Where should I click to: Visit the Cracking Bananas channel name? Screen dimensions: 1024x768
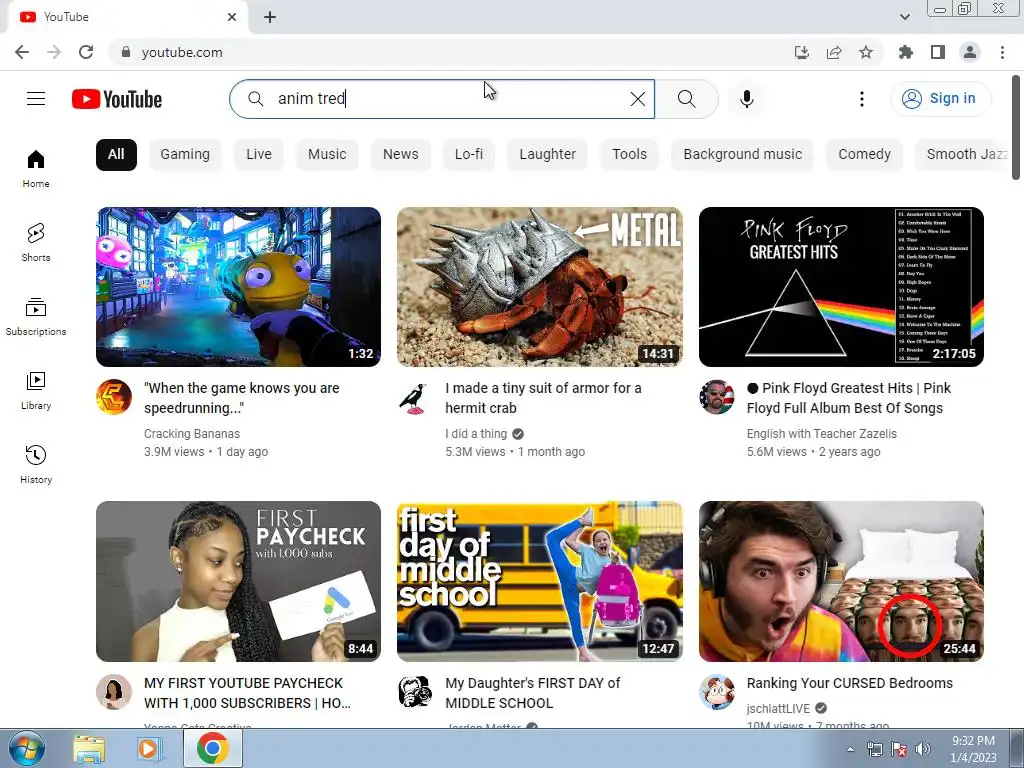[192, 434]
